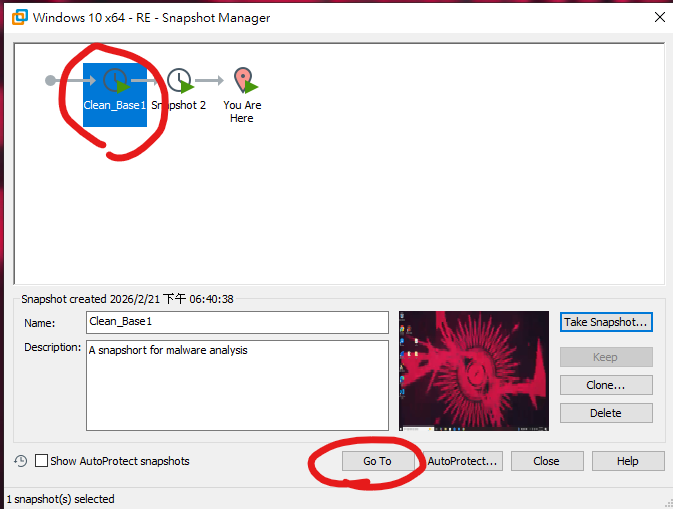
Task: Focus the snapshot Name field
Action: click(x=237, y=322)
